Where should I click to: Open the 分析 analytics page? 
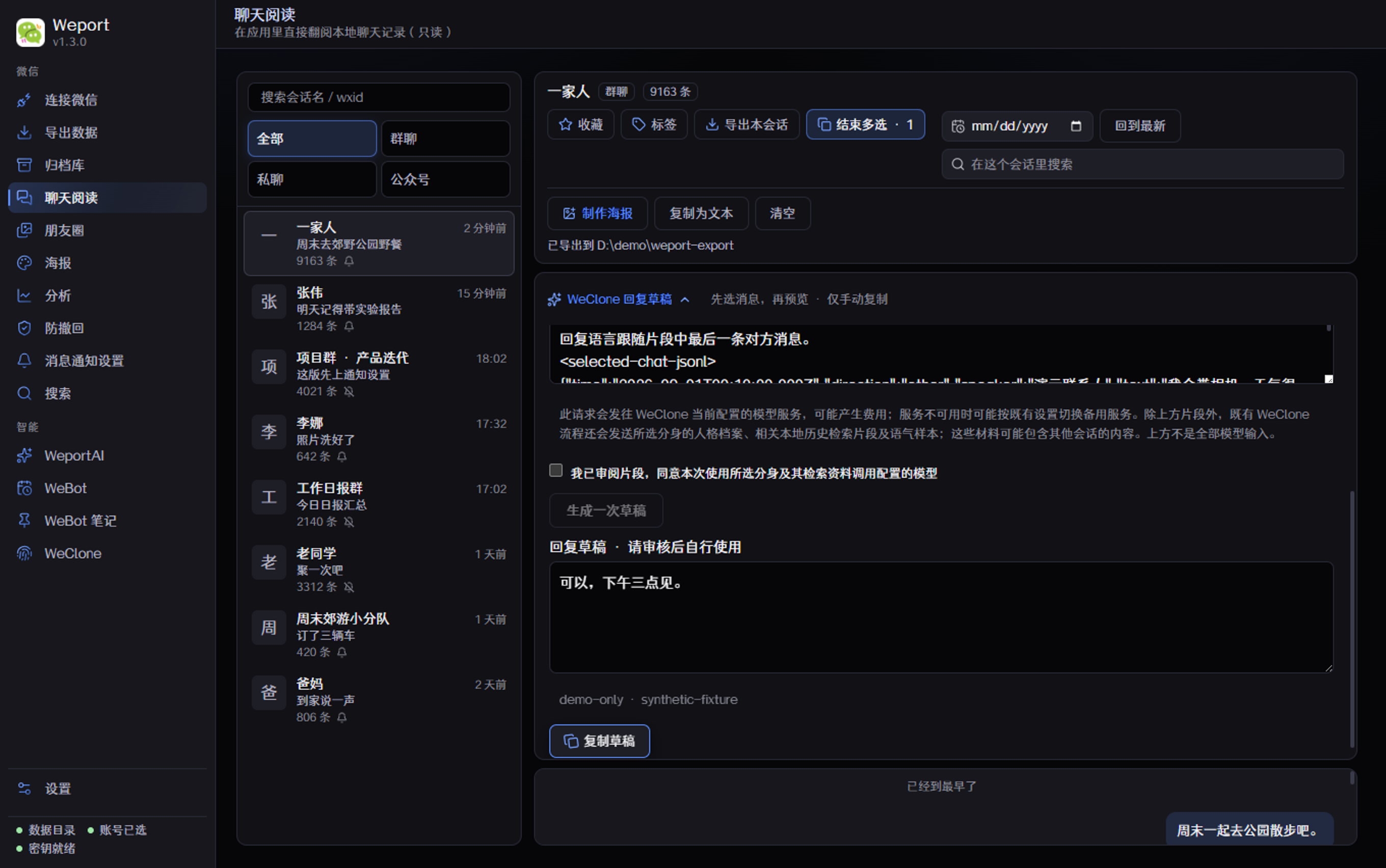pos(108,295)
